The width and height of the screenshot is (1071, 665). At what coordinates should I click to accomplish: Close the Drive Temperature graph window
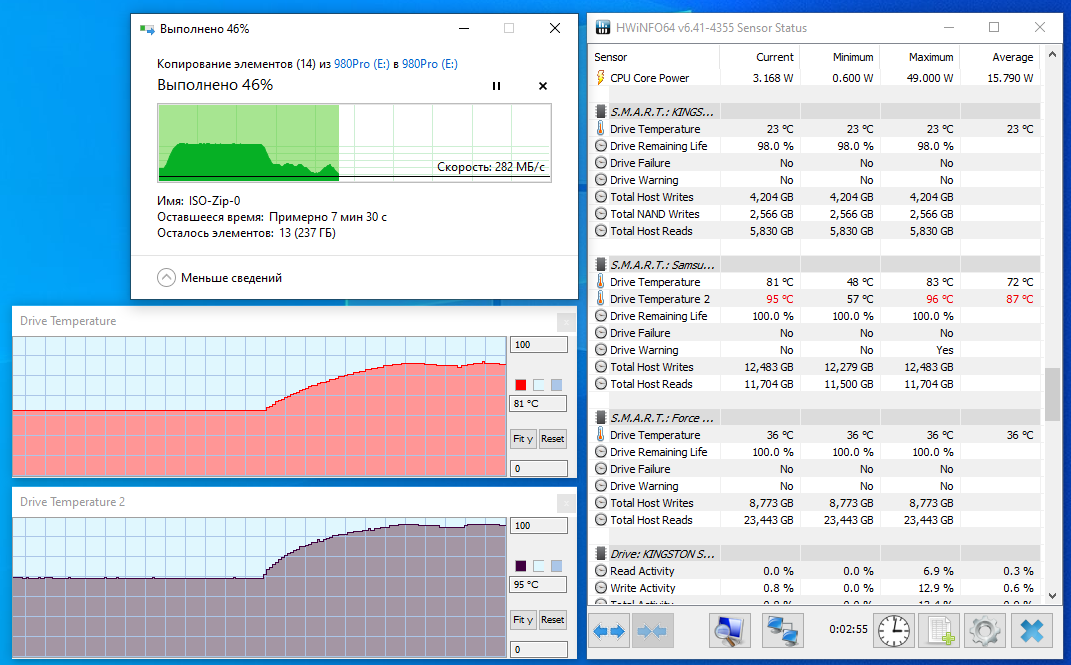coord(566,322)
